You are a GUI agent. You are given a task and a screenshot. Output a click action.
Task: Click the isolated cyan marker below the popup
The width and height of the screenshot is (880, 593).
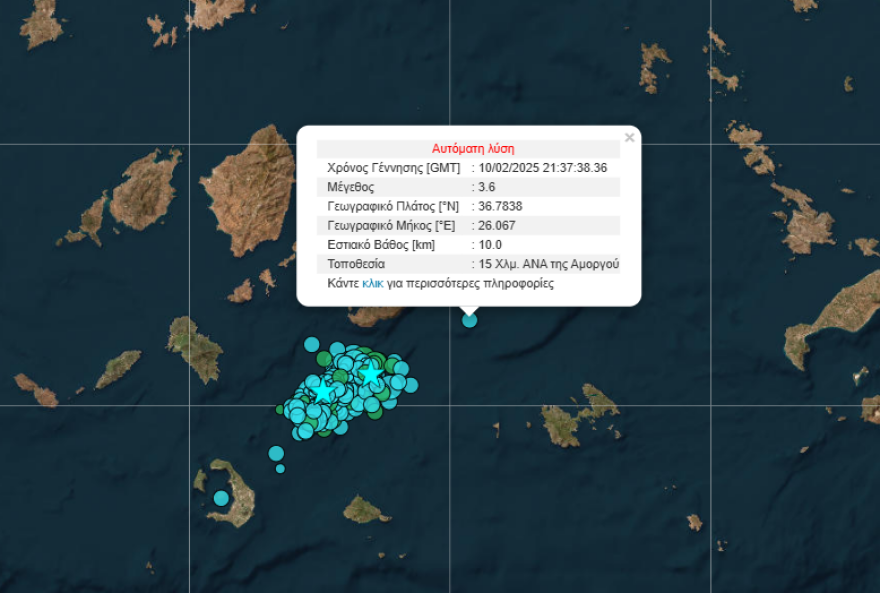(469, 321)
